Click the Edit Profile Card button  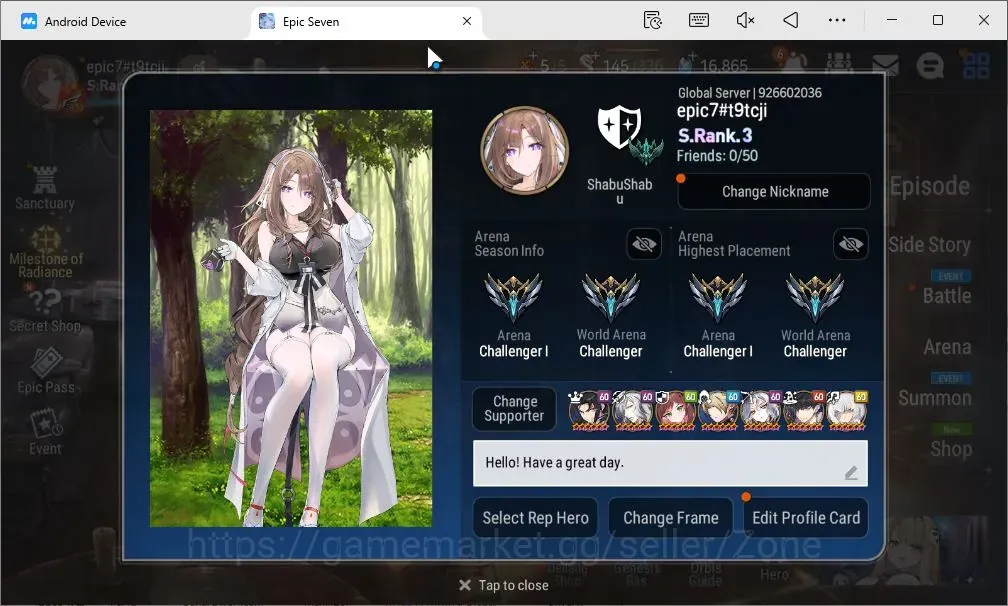806,518
